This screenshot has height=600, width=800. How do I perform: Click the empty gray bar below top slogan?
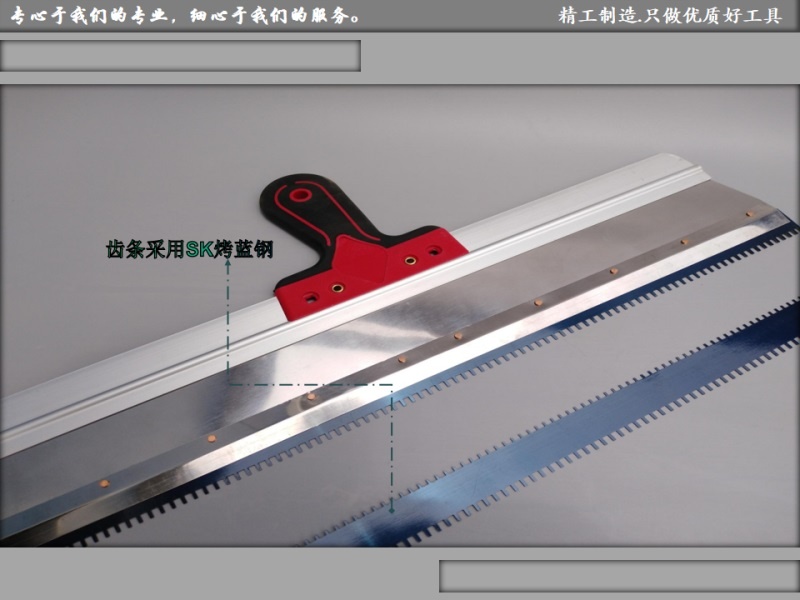(180, 56)
